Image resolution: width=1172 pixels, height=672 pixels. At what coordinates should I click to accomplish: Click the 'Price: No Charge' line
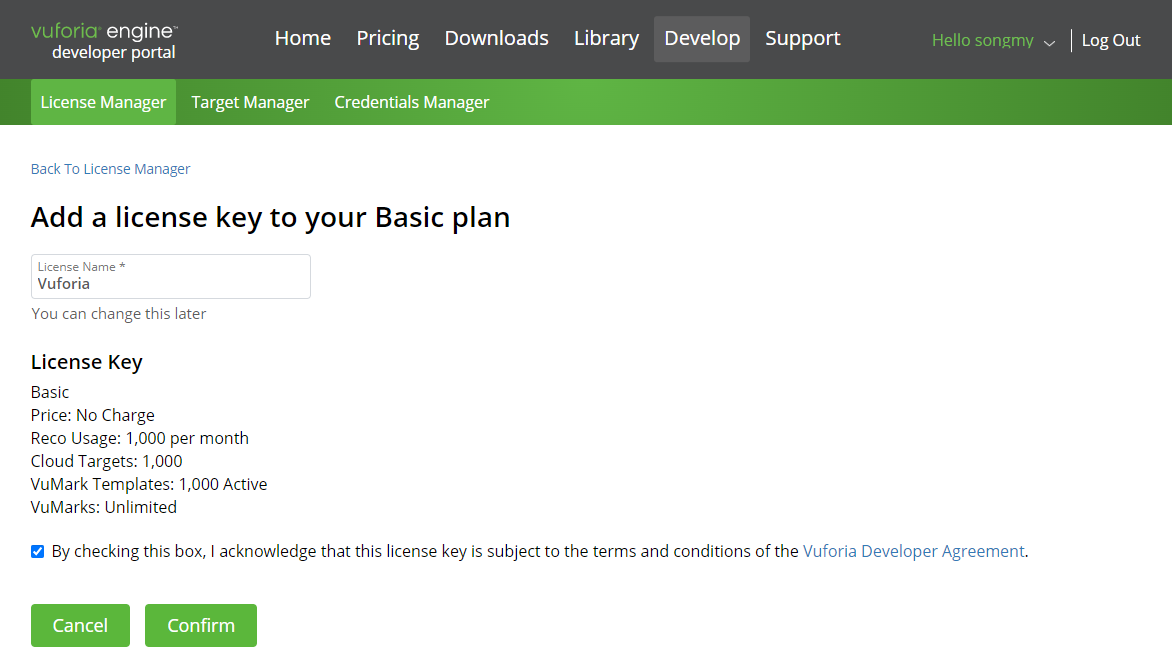(93, 415)
